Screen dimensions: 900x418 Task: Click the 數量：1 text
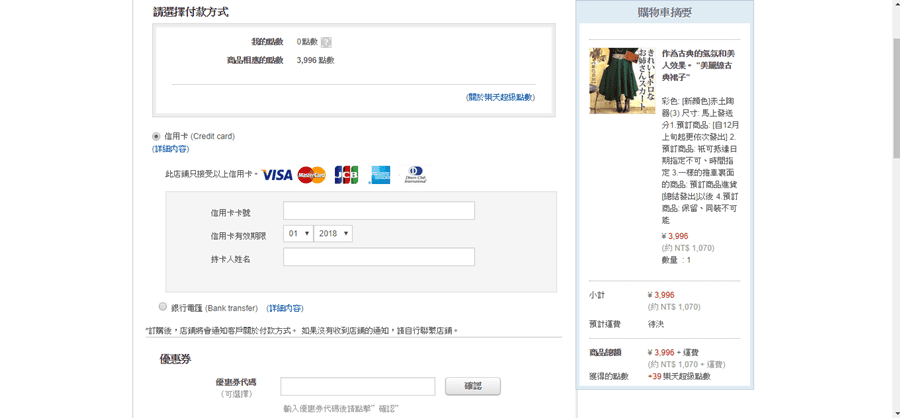coord(677,260)
